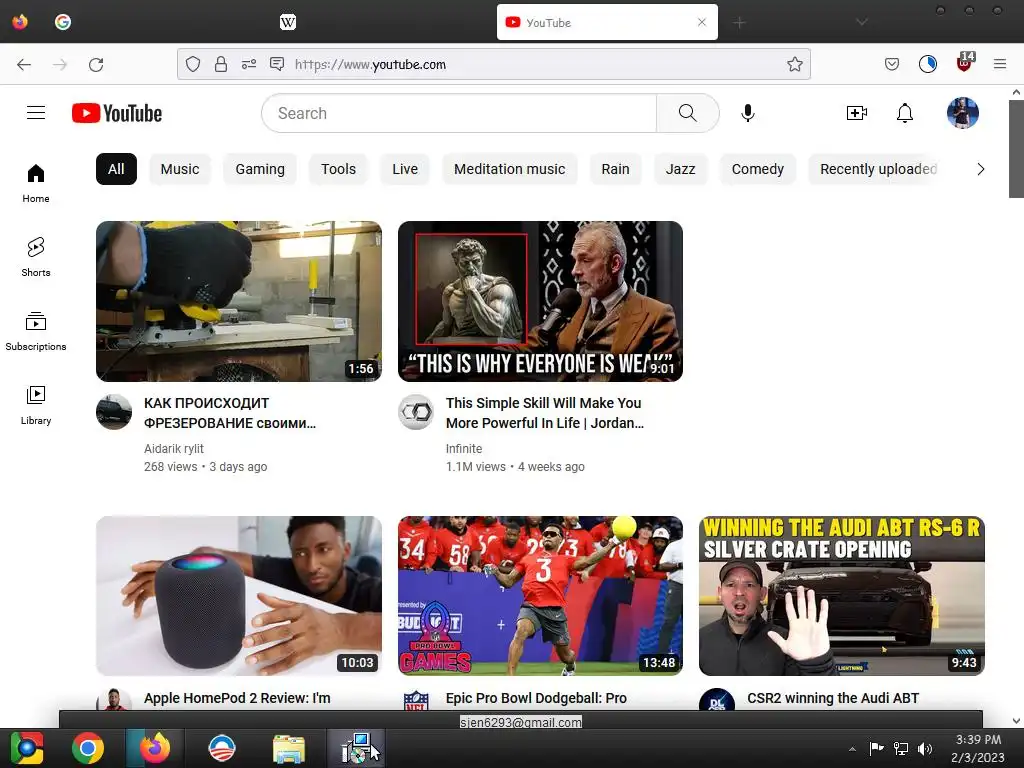Select the Live filter chip

(405, 169)
